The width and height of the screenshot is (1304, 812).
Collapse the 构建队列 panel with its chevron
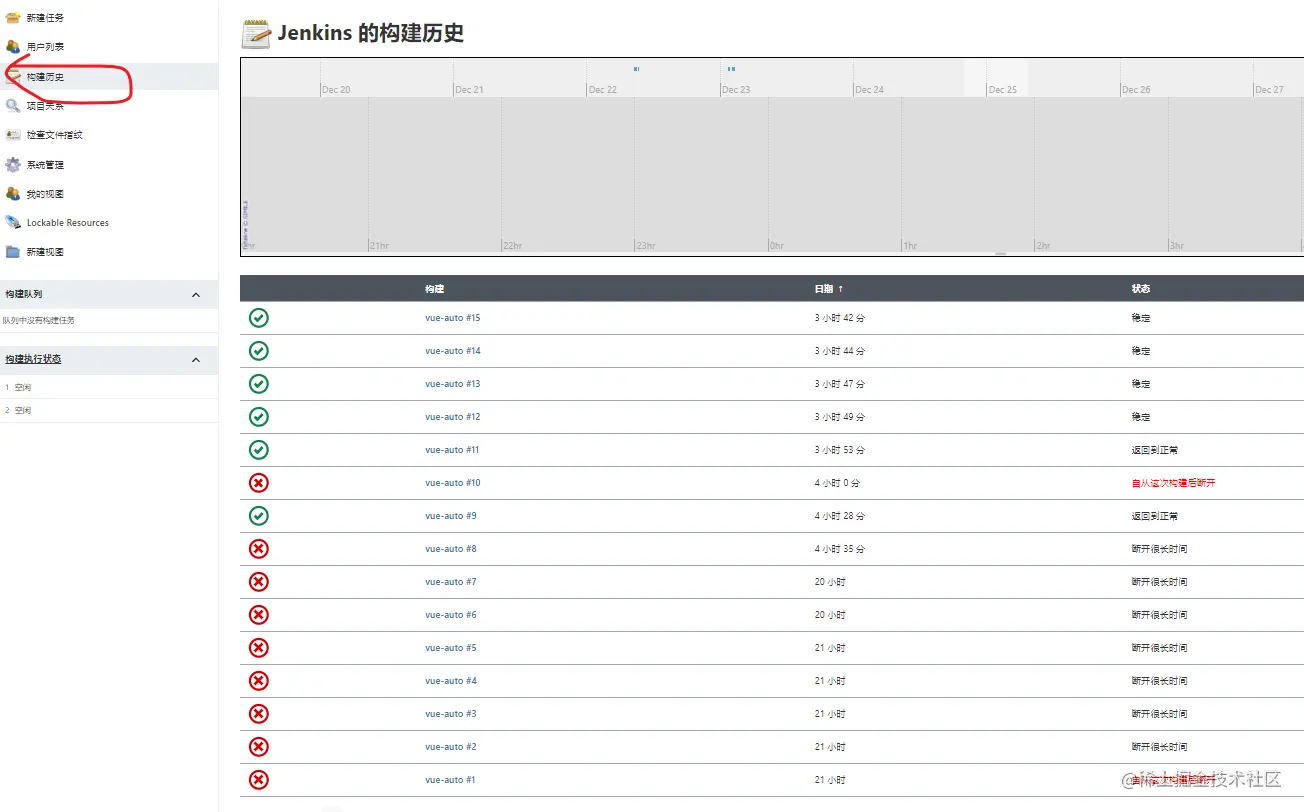click(196, 295)
